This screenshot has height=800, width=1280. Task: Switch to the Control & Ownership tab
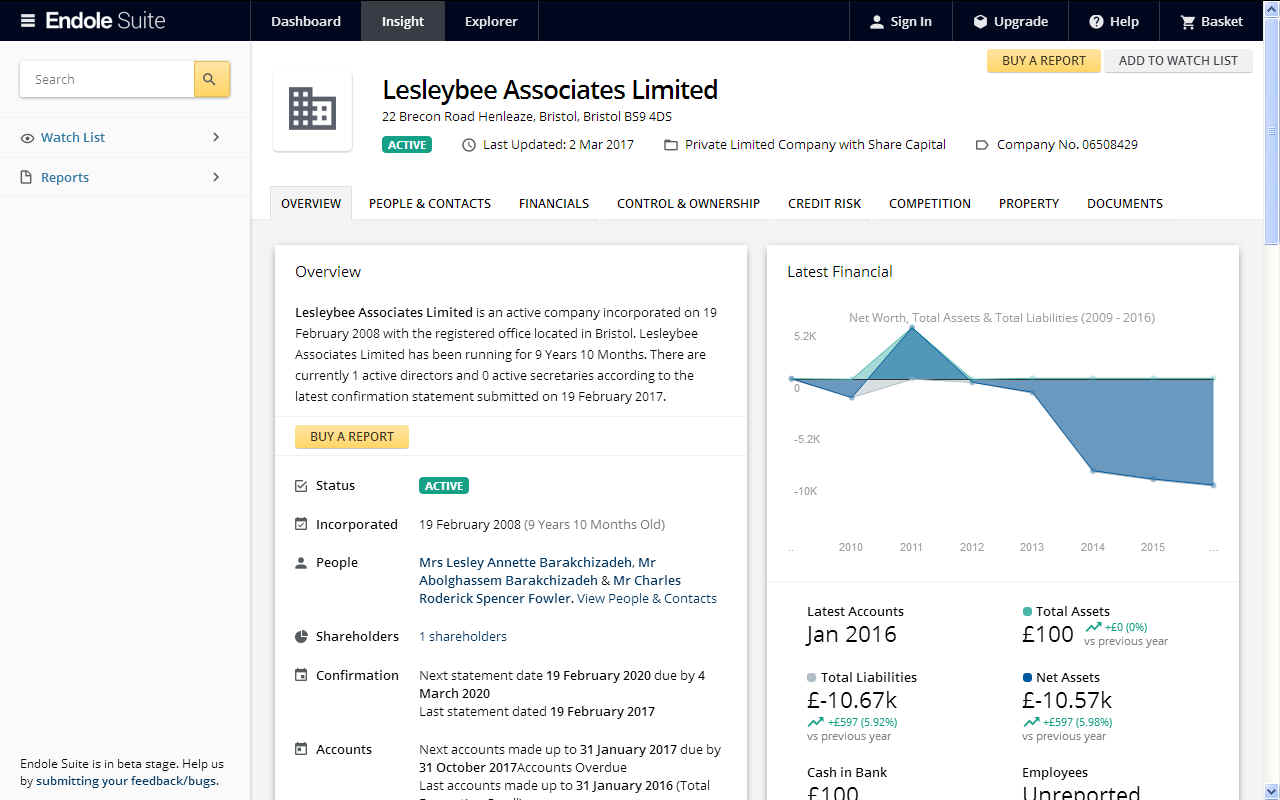point(688,203)
